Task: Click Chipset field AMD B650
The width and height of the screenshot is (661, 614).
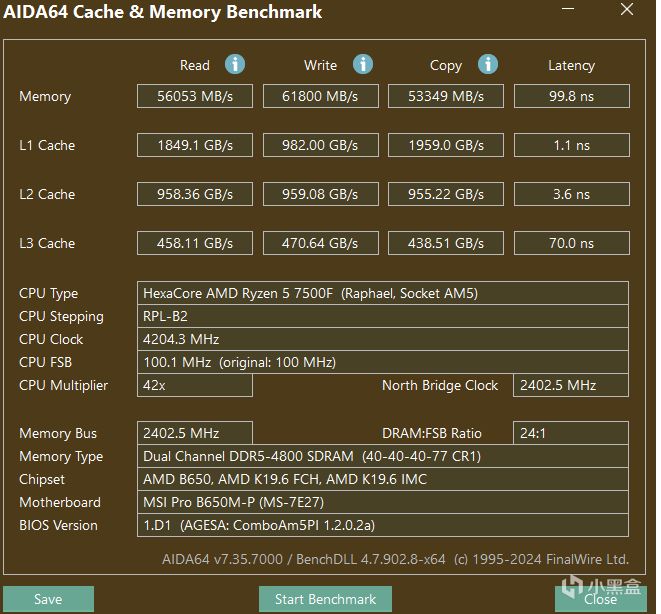Action: pos(383,479)
